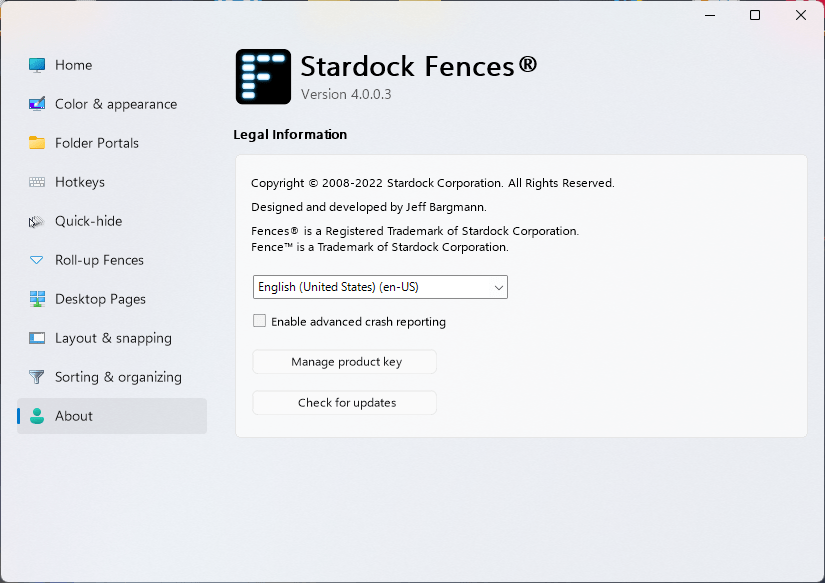Enable advanced crash reporting checkbox

[x=260, y=321]
